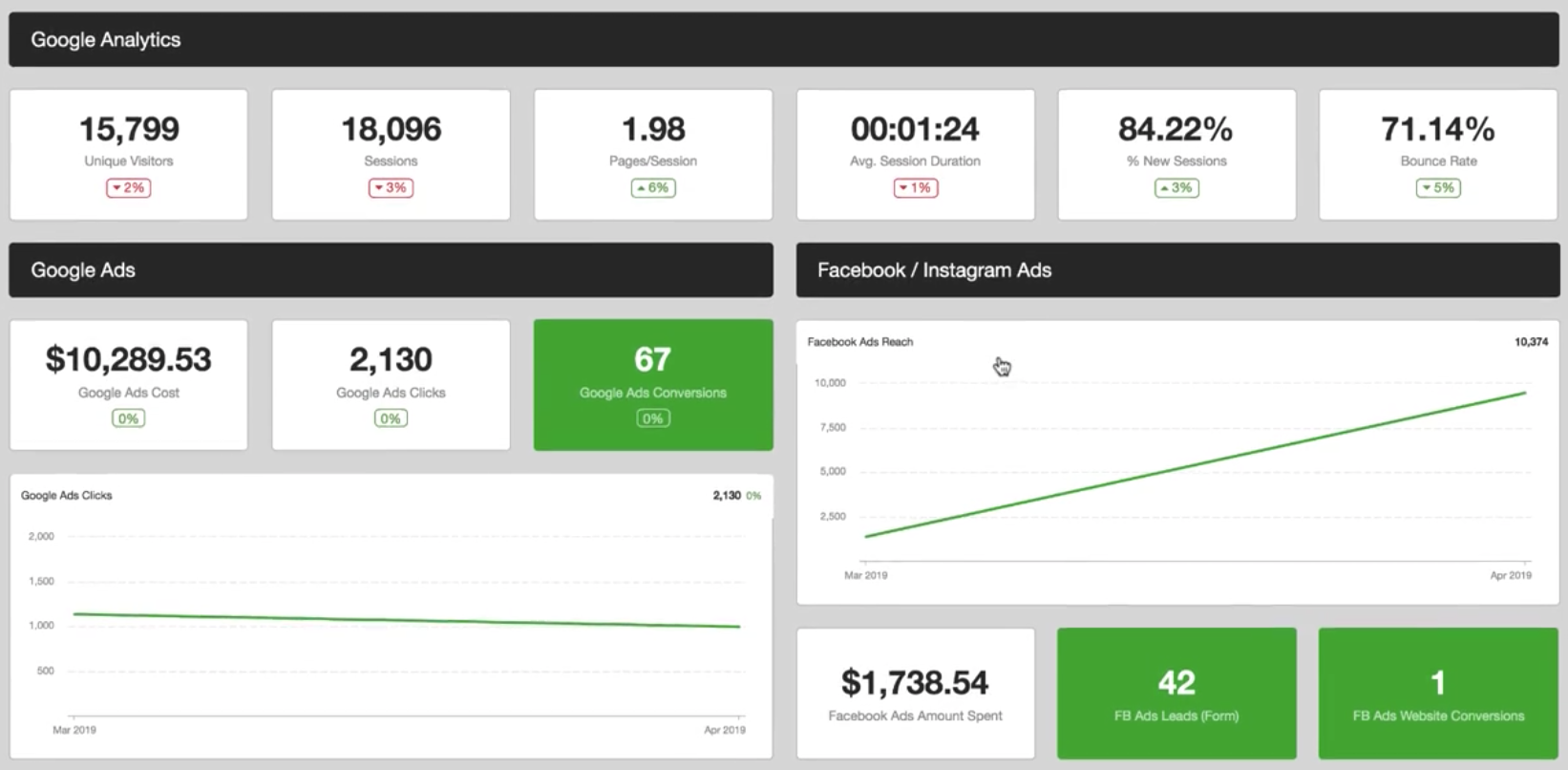The height and width of the screenshot is (770, 1568).
Task: Click the 0% badge under Google Ads Cost
Action: pos(128,418)
